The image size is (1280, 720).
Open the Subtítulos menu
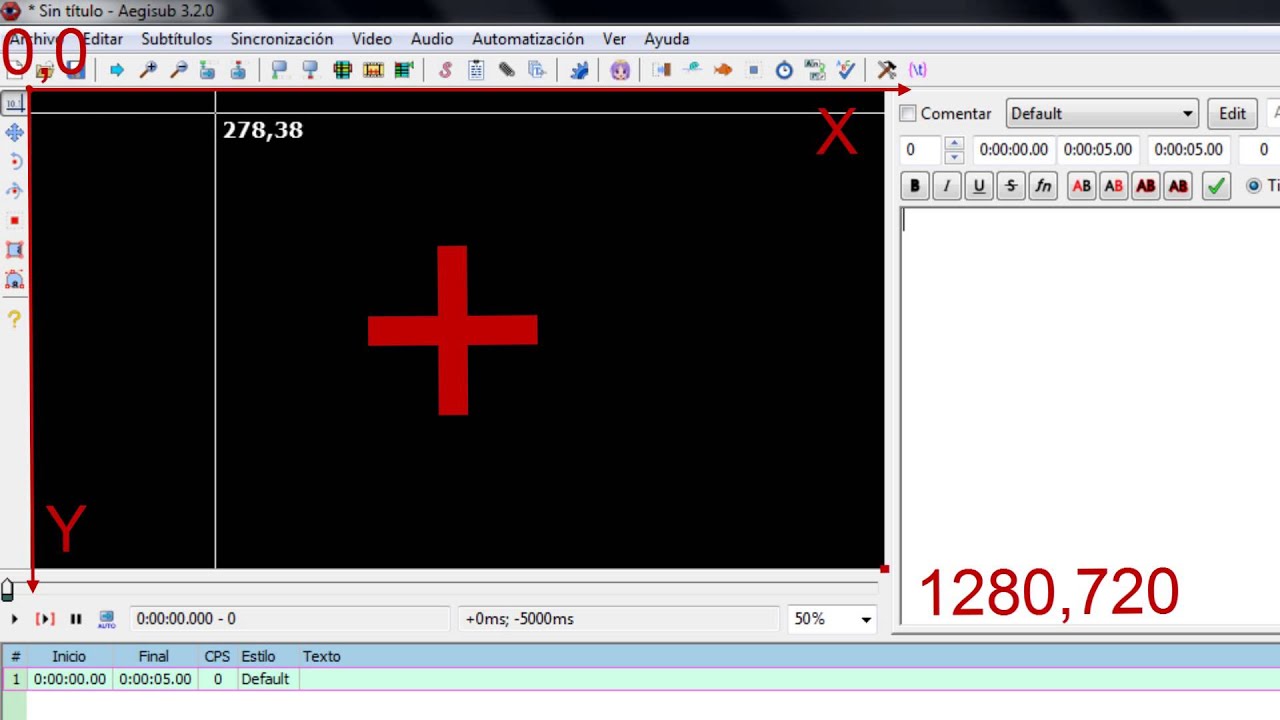pyautogui.click(x=177, y=39)
